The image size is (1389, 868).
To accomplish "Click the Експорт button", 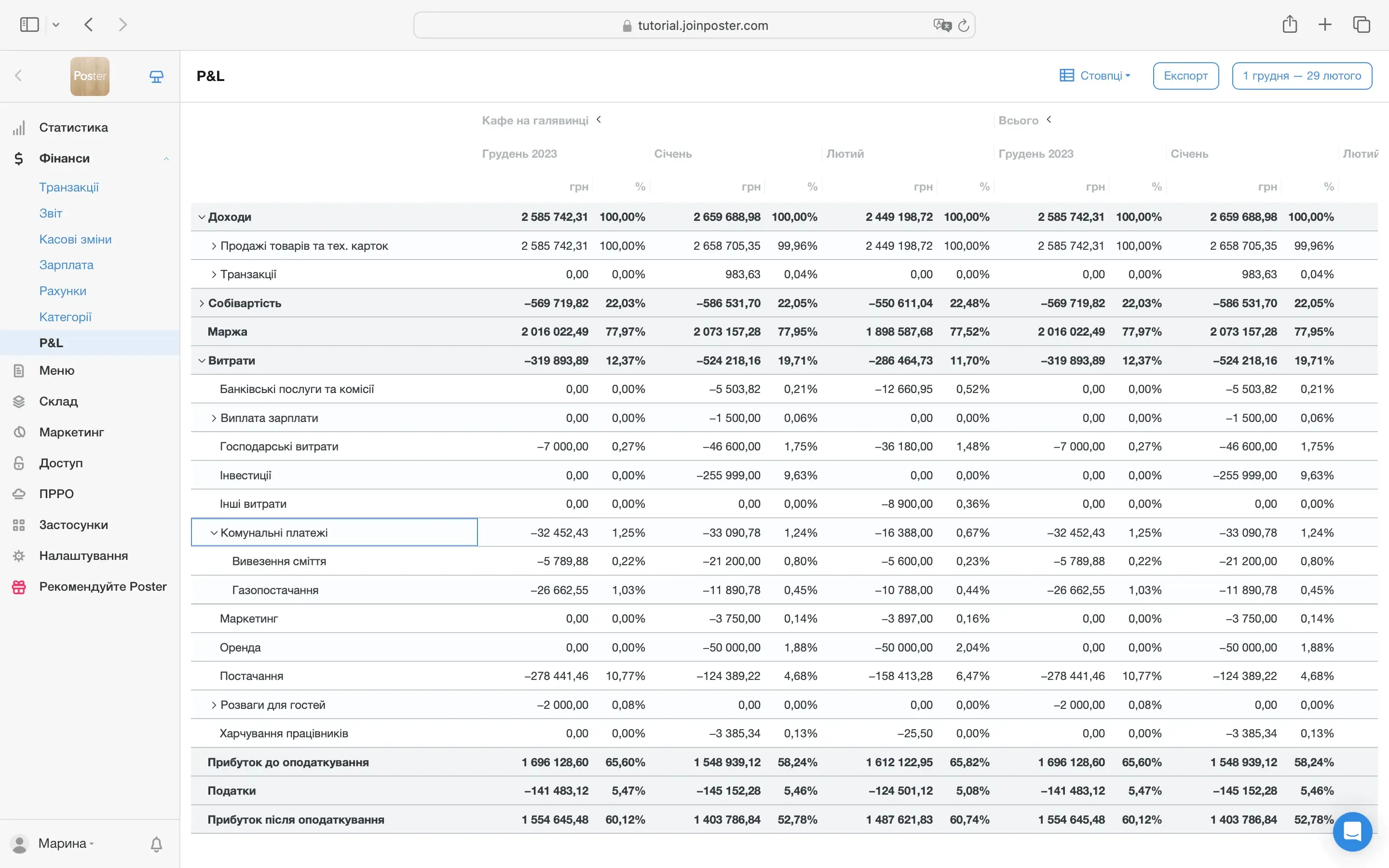I will [1185, 76].
